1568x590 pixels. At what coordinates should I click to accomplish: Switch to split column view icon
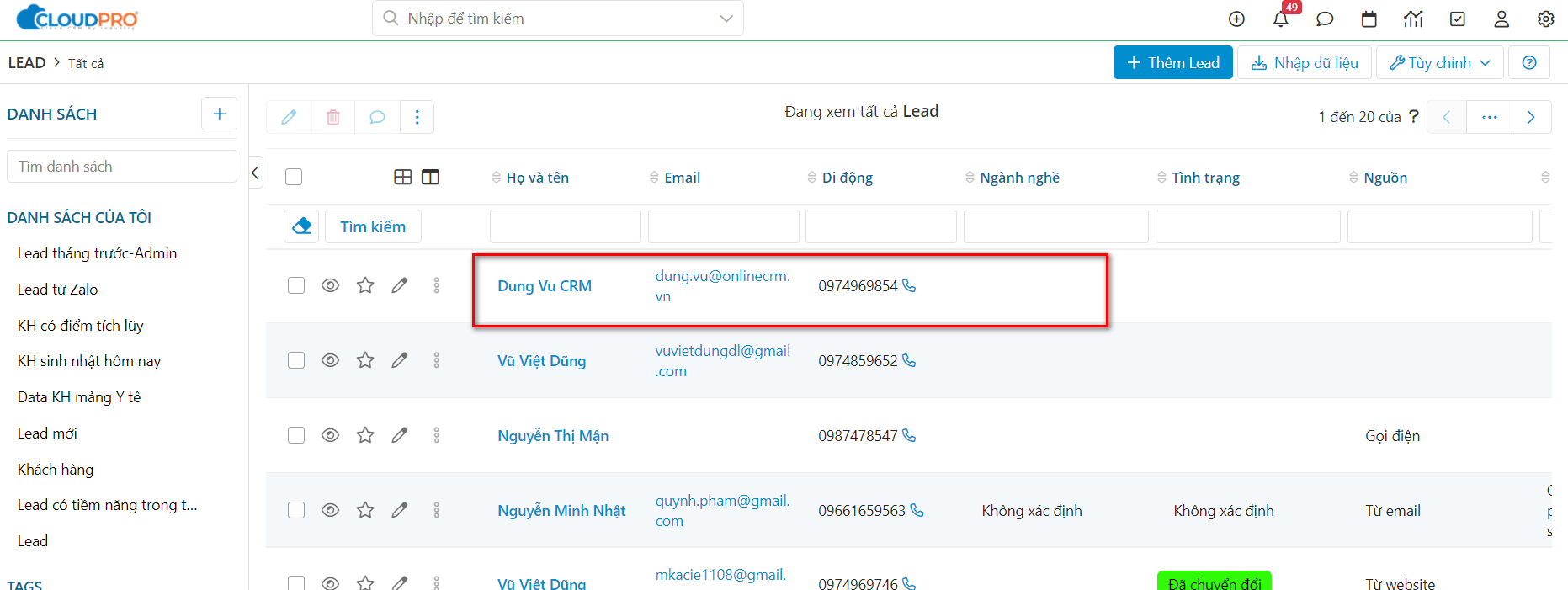[x=430, y=177]
